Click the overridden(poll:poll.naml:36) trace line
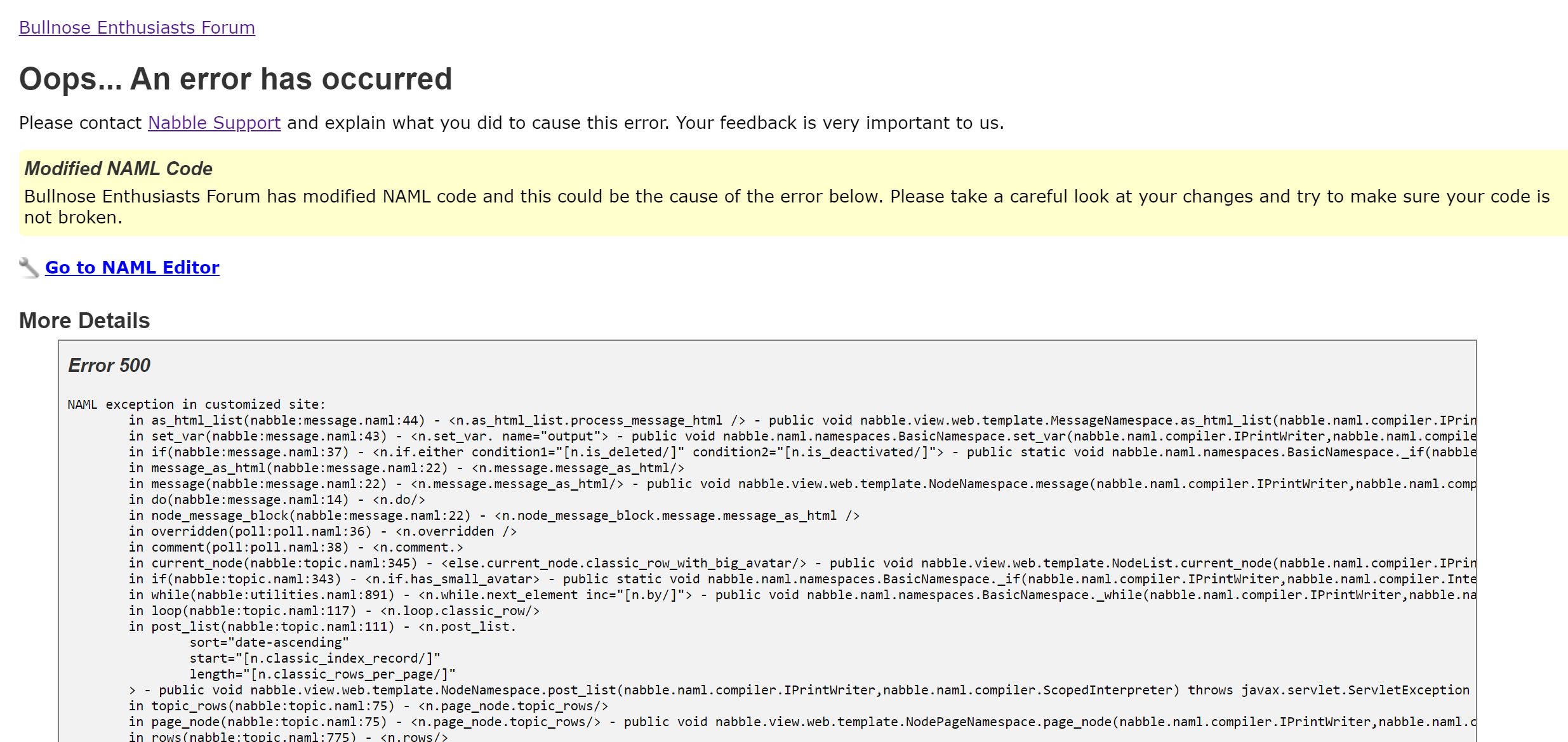The width and height of the screenshot is (1568, 742). coord(322,531)
